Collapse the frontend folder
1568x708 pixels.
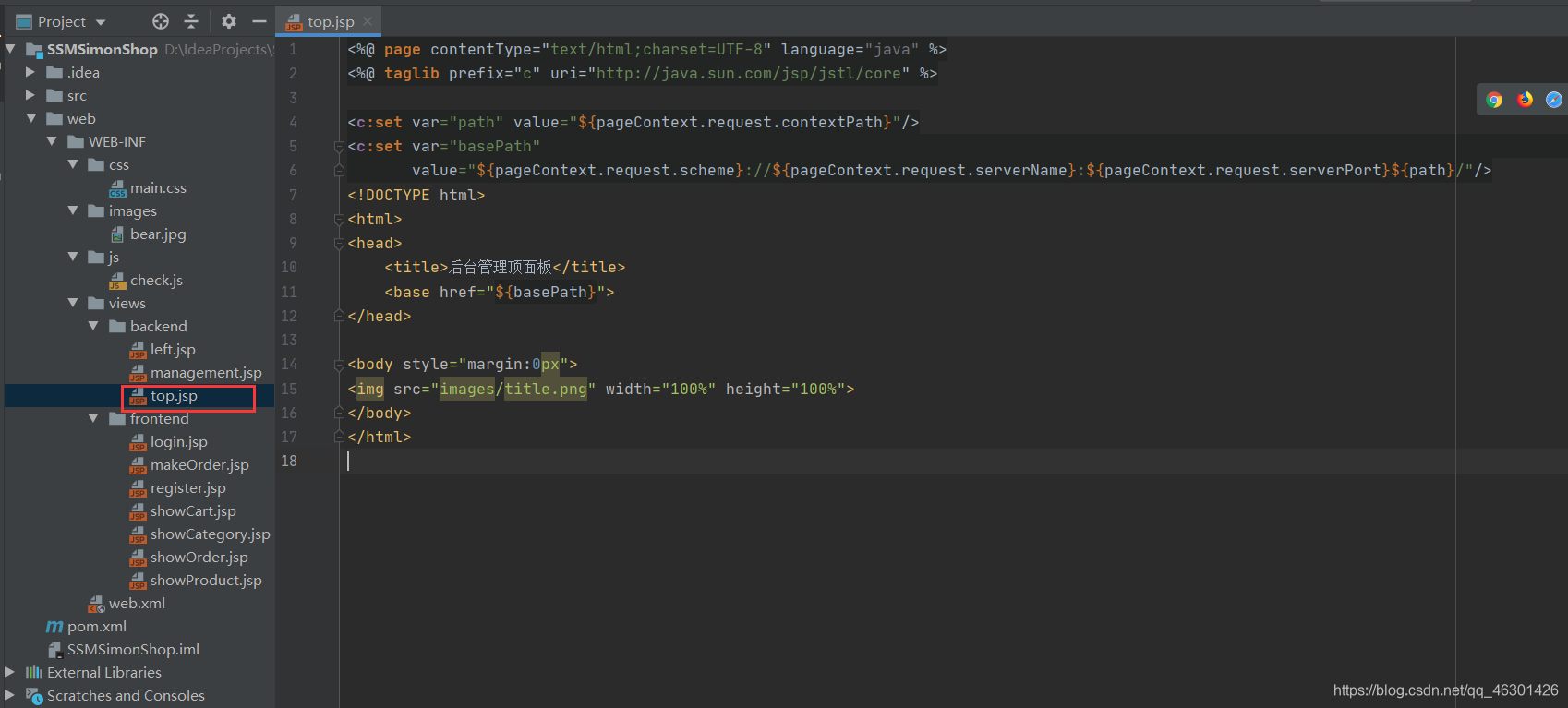point(93,418)
